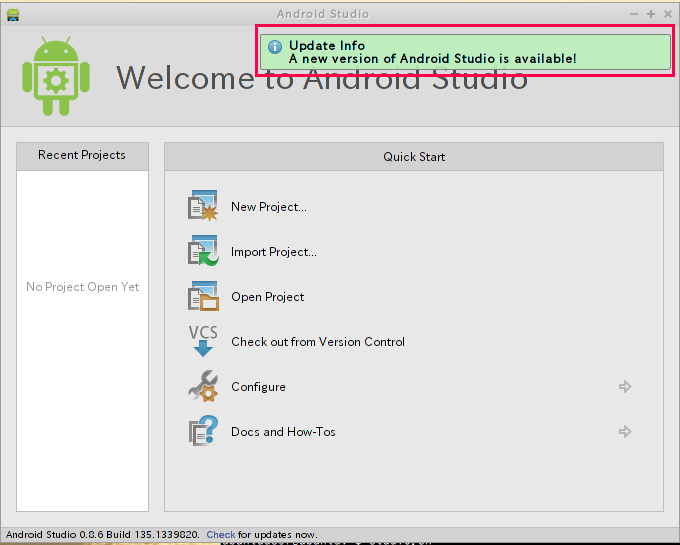
Task: Expand Docs and How-Tos submenu arrow
Action: [625, 431]
